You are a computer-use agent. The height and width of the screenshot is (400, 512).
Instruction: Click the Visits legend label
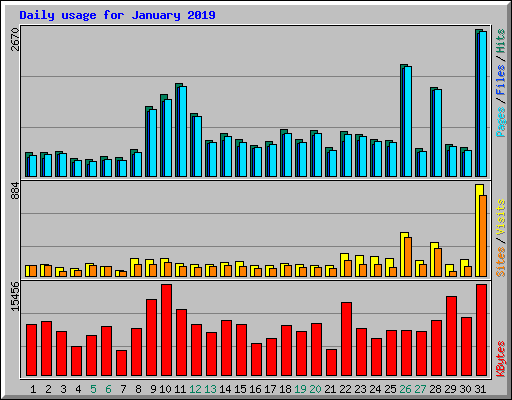501,218
